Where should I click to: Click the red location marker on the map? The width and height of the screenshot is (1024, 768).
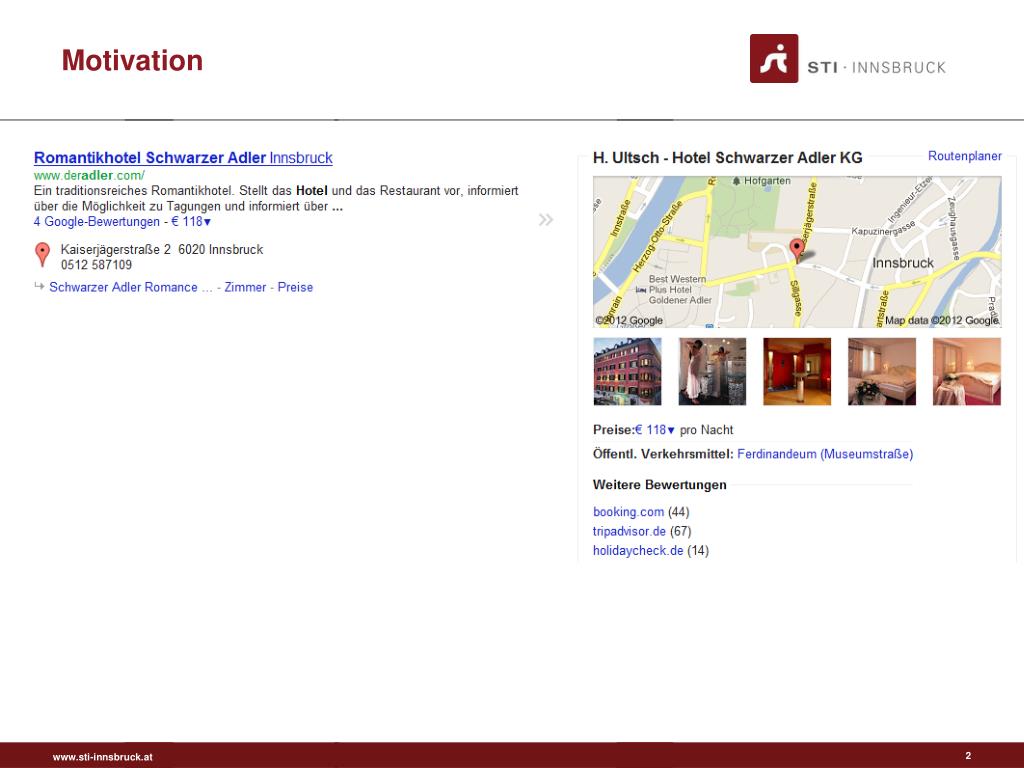(x=797, y=250)
